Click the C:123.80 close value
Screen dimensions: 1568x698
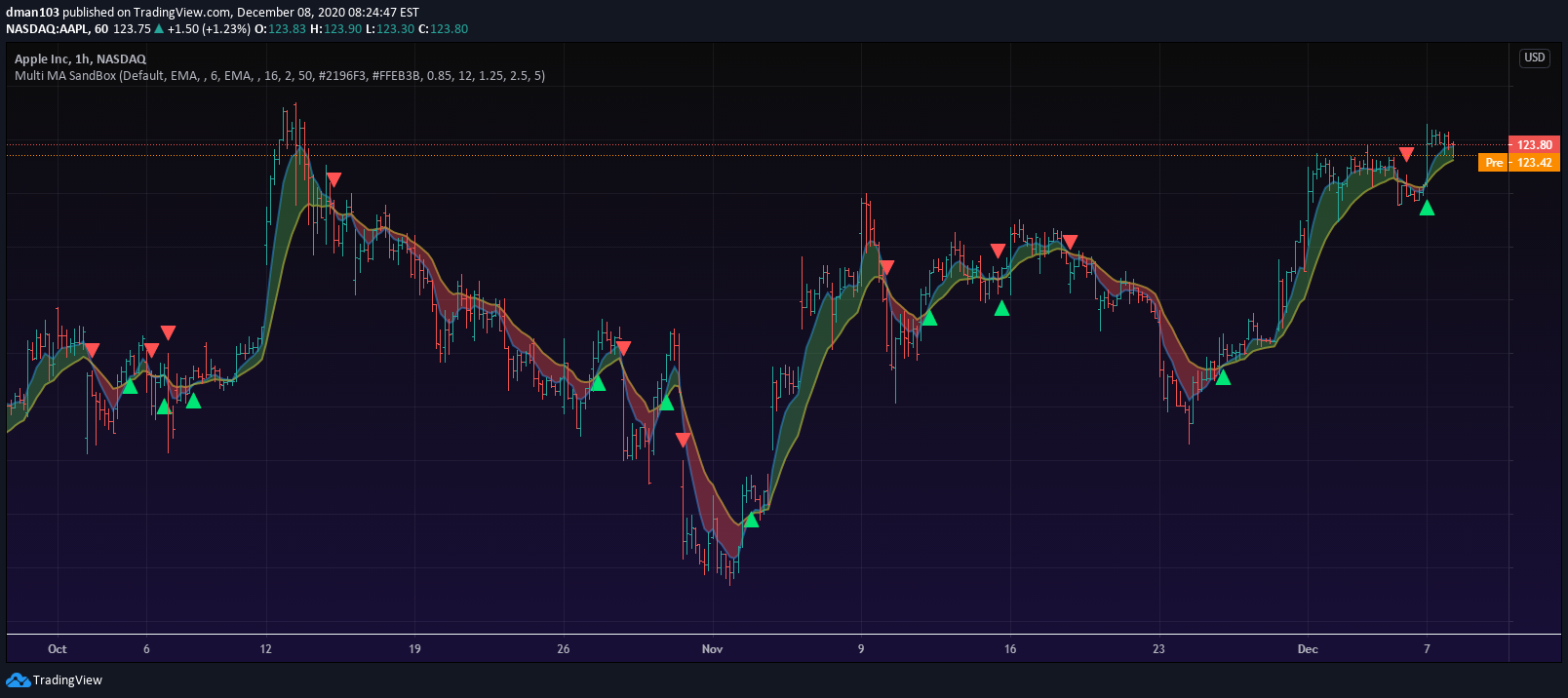pos(444,29)
